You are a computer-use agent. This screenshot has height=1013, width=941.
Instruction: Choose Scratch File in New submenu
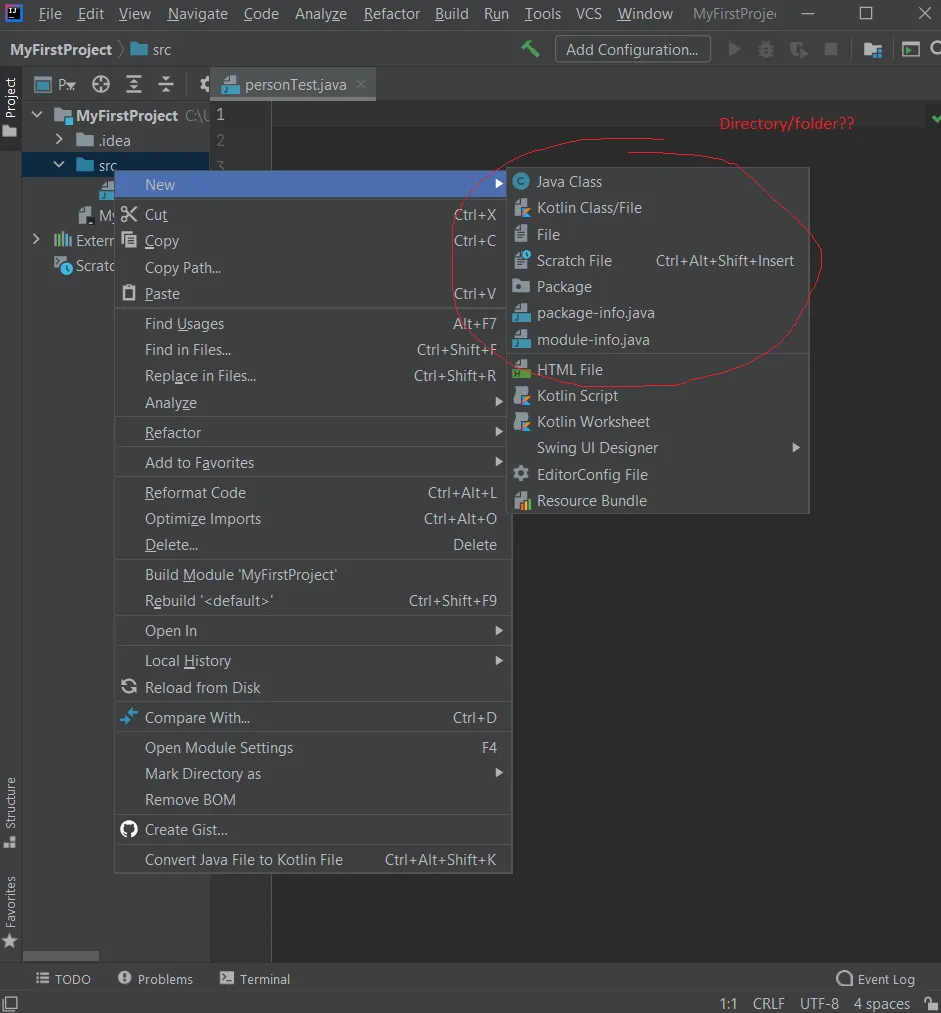point(657,260)
